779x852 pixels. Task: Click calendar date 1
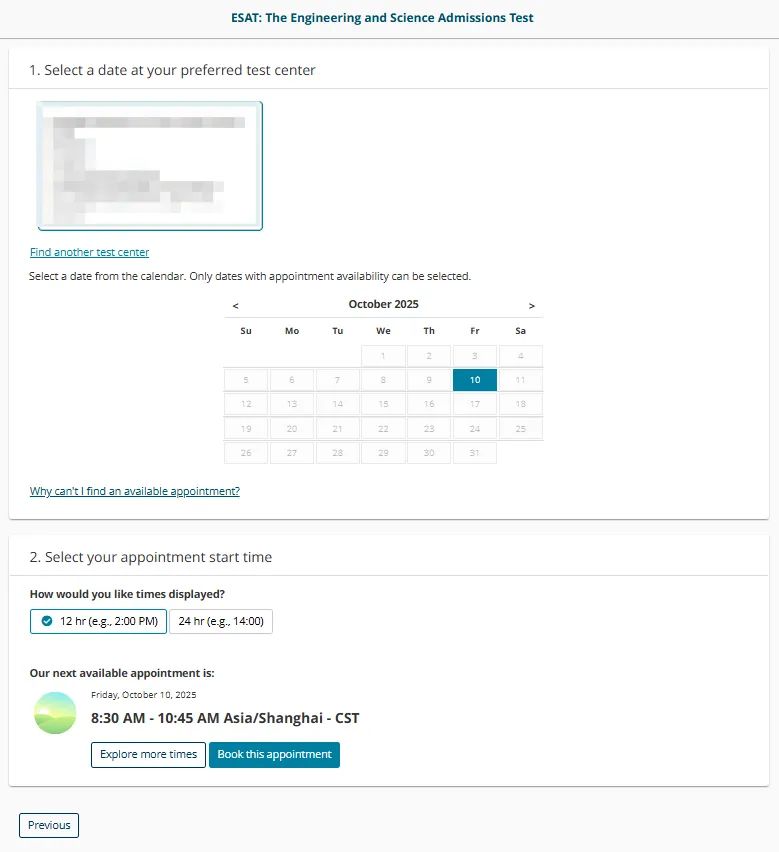tap(383, 356)
